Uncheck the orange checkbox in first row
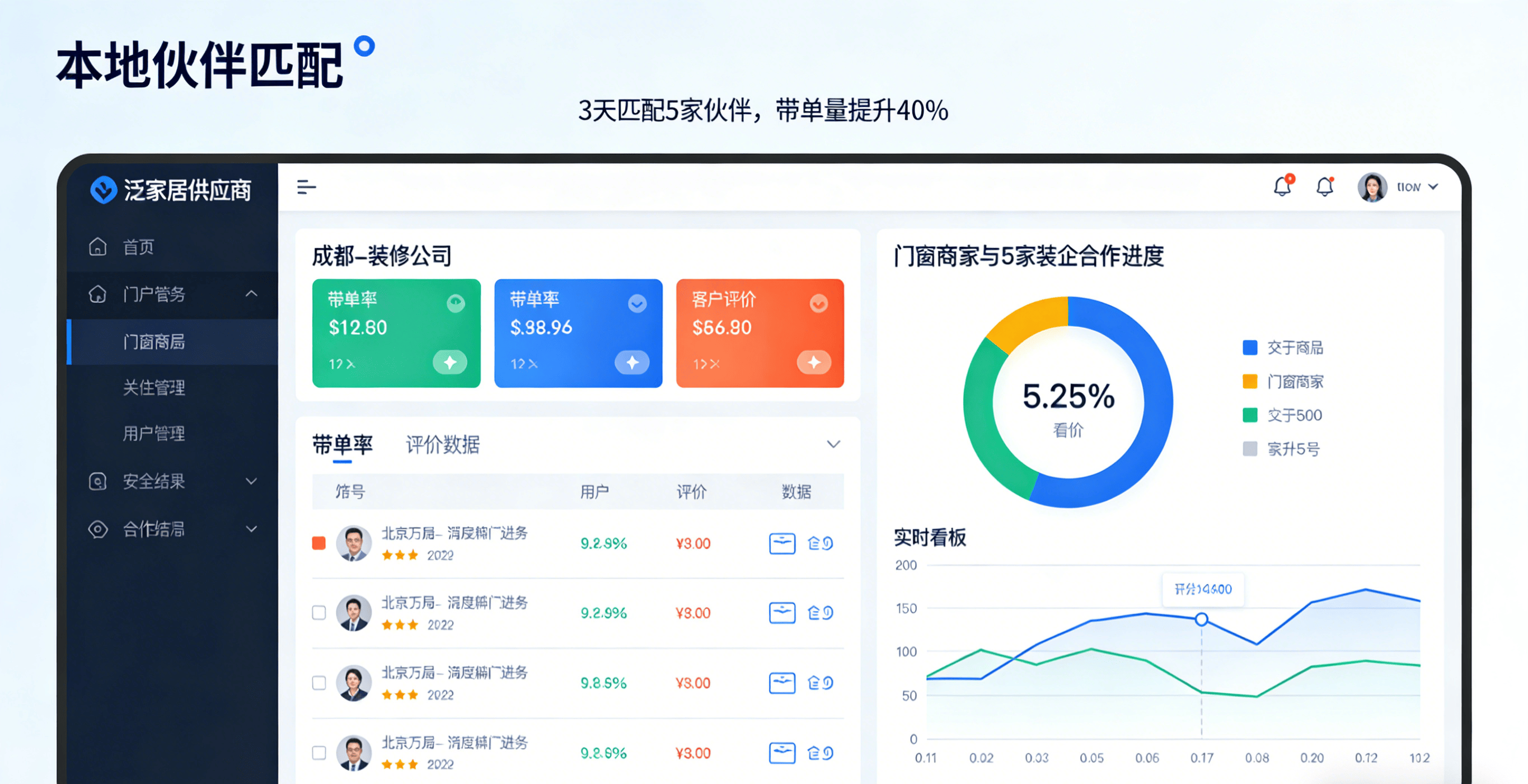Image resolution: width=1528 pixels, height=784 pixels. tap(319, 543)
